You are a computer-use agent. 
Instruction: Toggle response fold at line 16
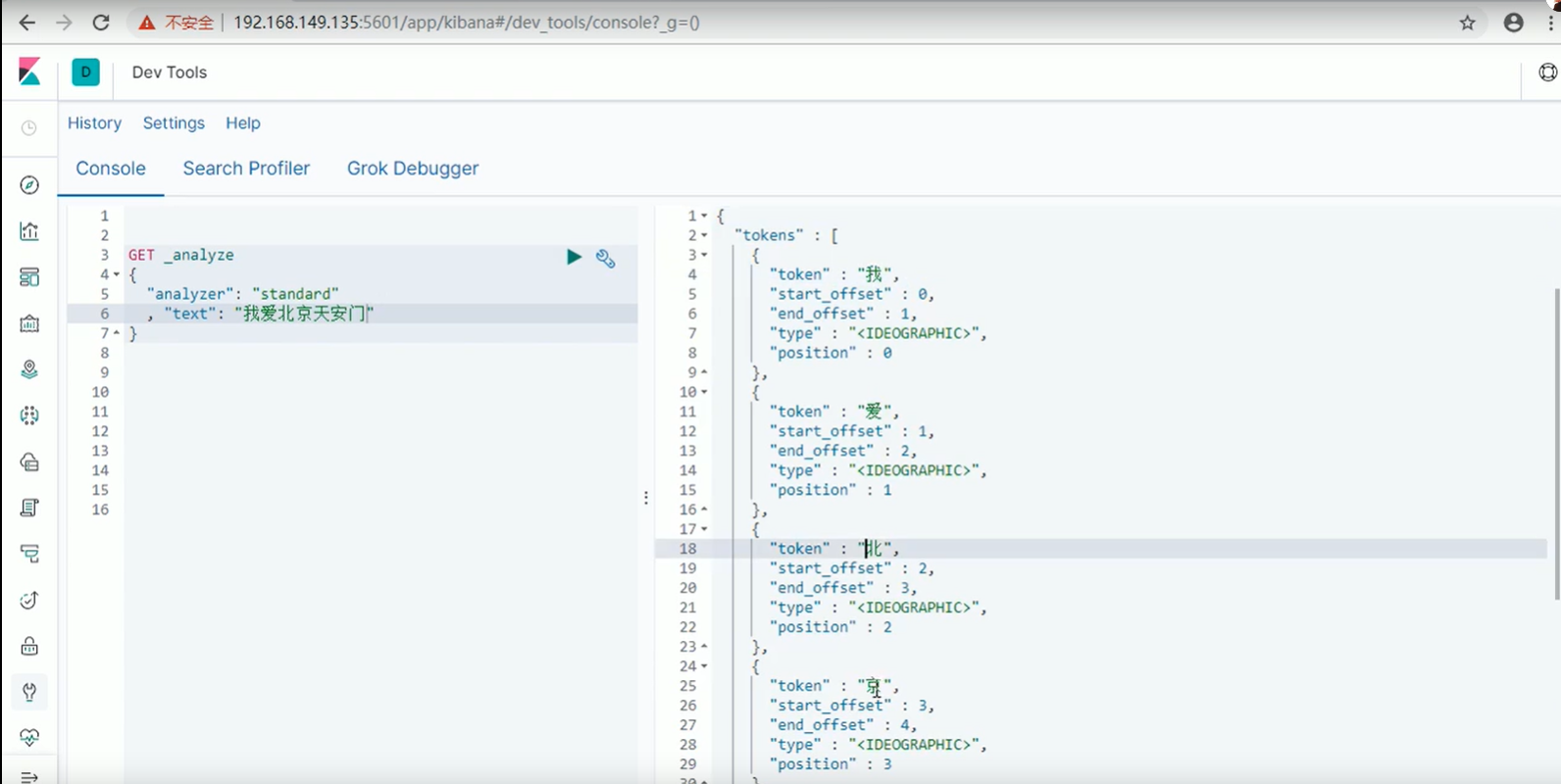[704, 510]
